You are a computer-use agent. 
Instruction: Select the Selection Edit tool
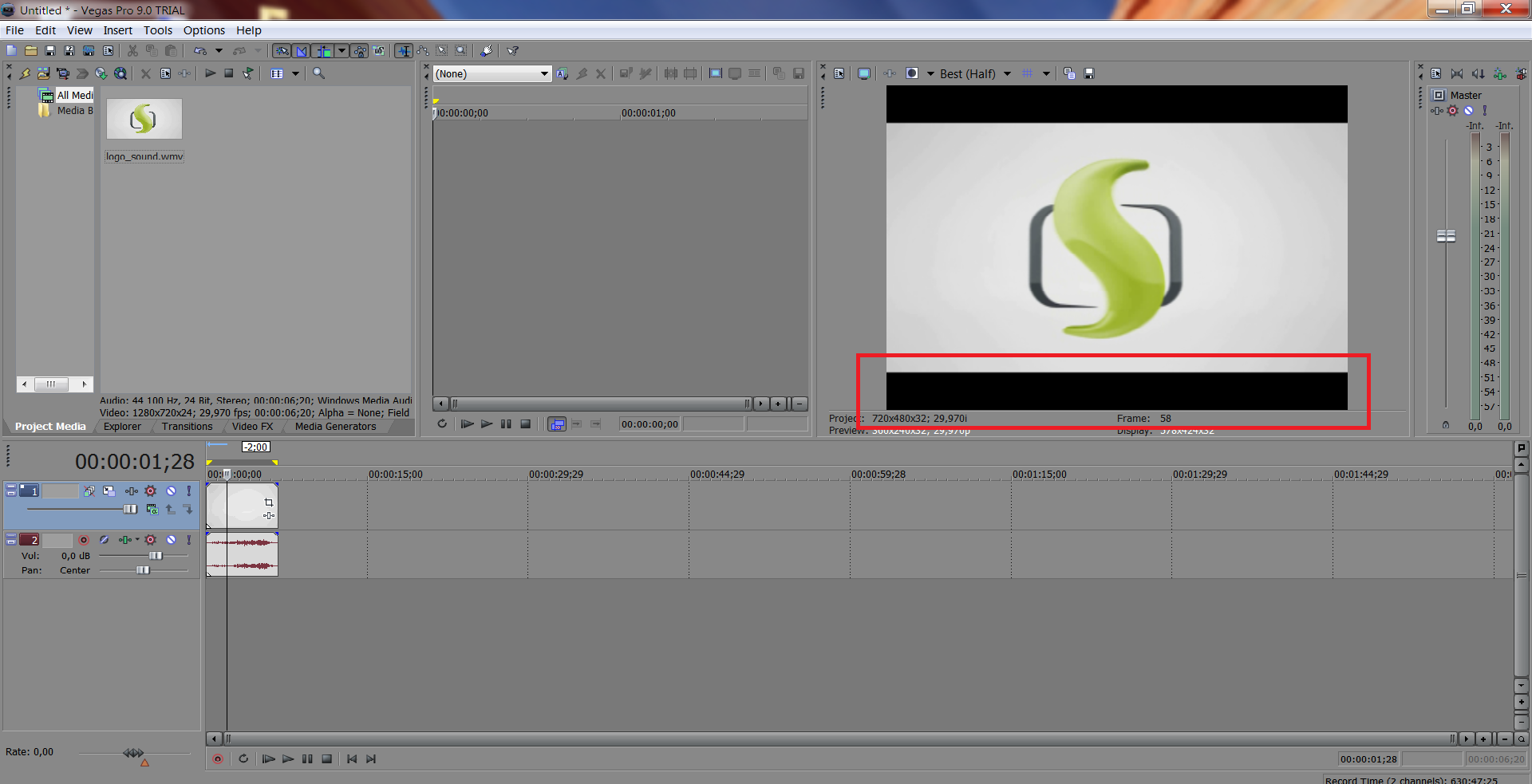coord(442,51)
